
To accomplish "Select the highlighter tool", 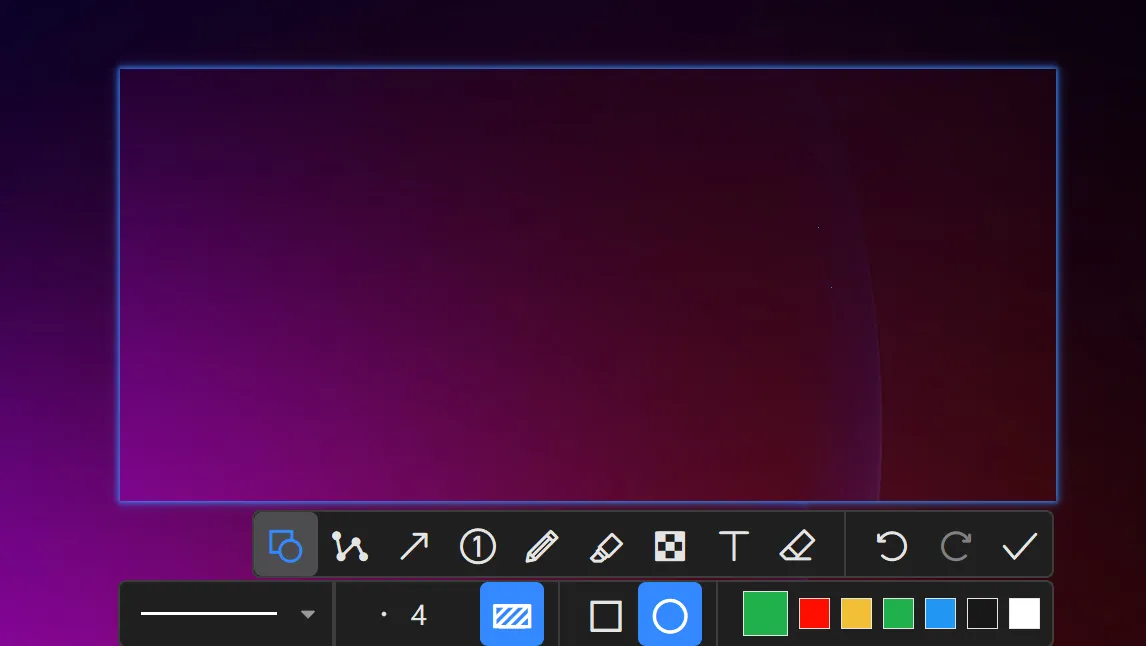I will pos(605,546).
